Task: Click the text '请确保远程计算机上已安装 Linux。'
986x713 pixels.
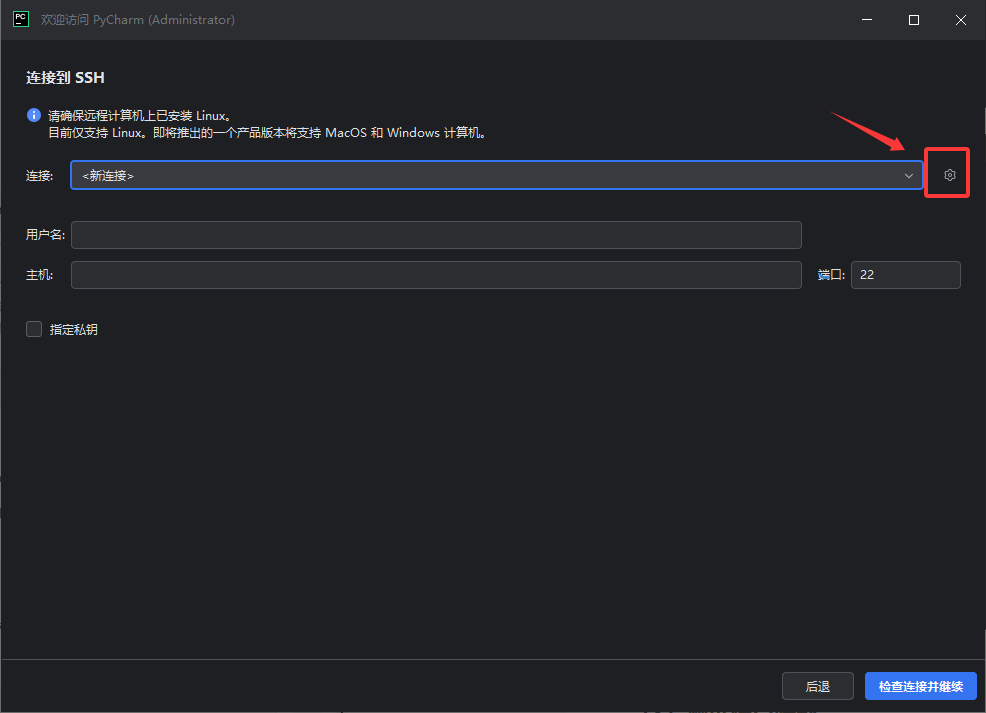Action: pyautogui.click(x=141, y=116)
